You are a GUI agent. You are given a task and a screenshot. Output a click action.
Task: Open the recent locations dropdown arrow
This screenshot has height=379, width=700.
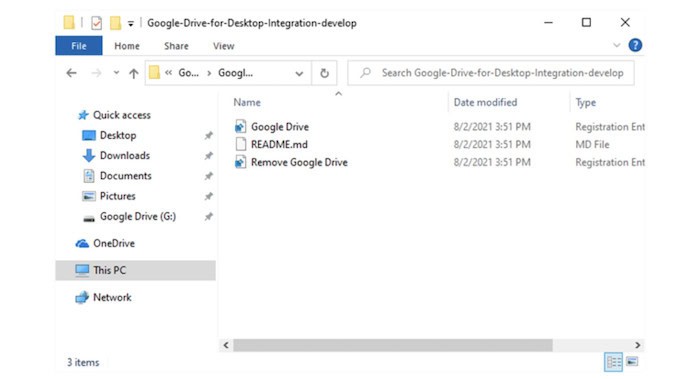point(116,73)
